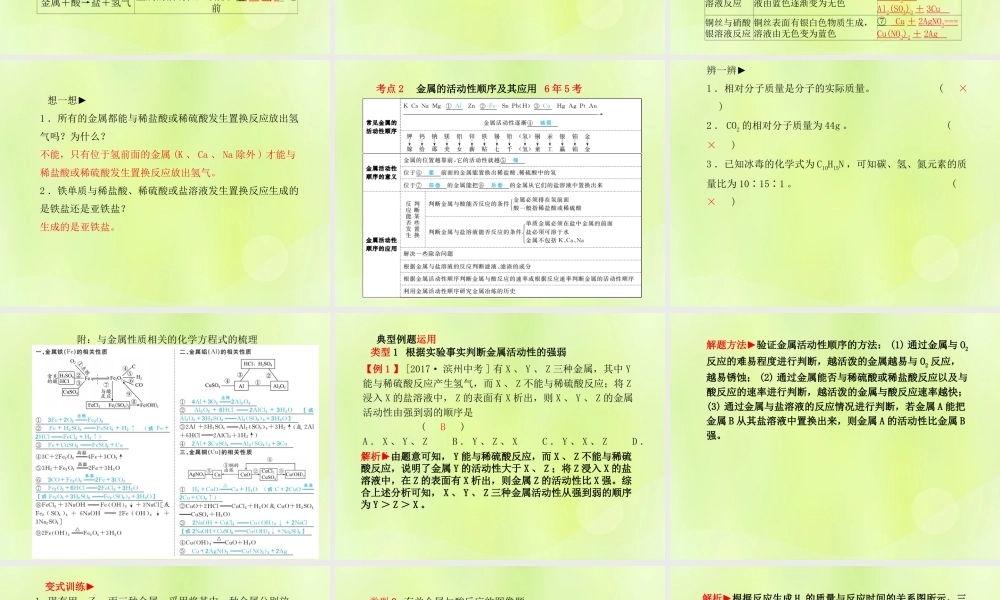Open the 变式训练 slide thumbnail

(x=165, y=583)
